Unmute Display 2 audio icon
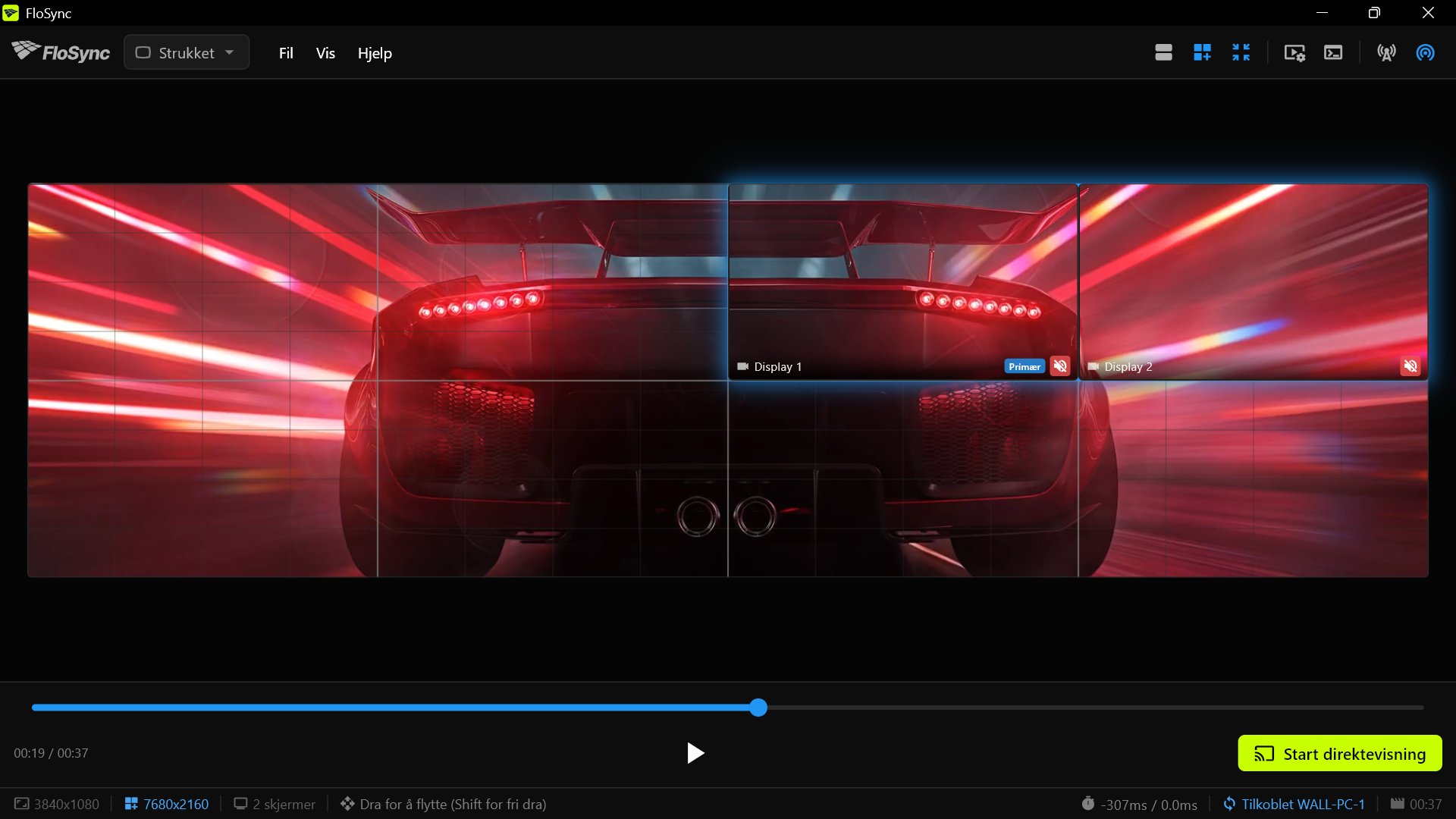Image resolution: width=1456 pixels, height=819 pixels. point(1410,366)
